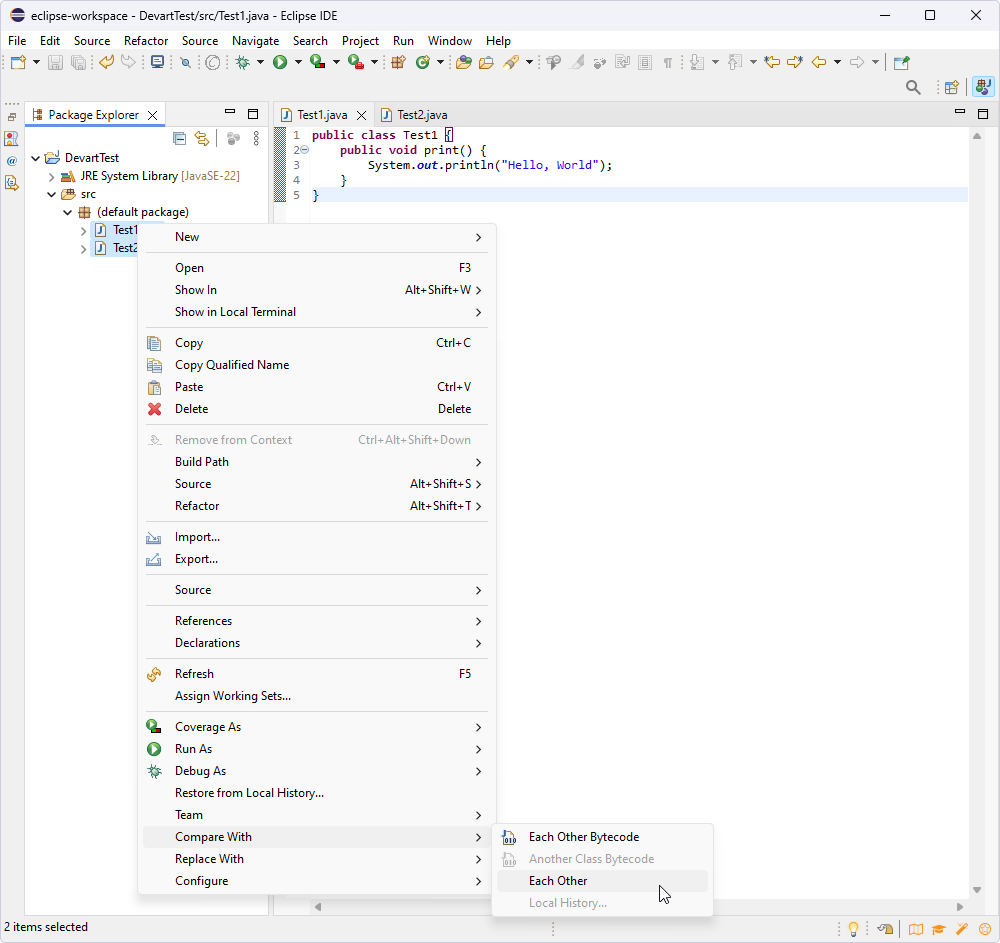The image size is (1000, 943).
Task: Run the program with the green play icon
Action: 280,62
